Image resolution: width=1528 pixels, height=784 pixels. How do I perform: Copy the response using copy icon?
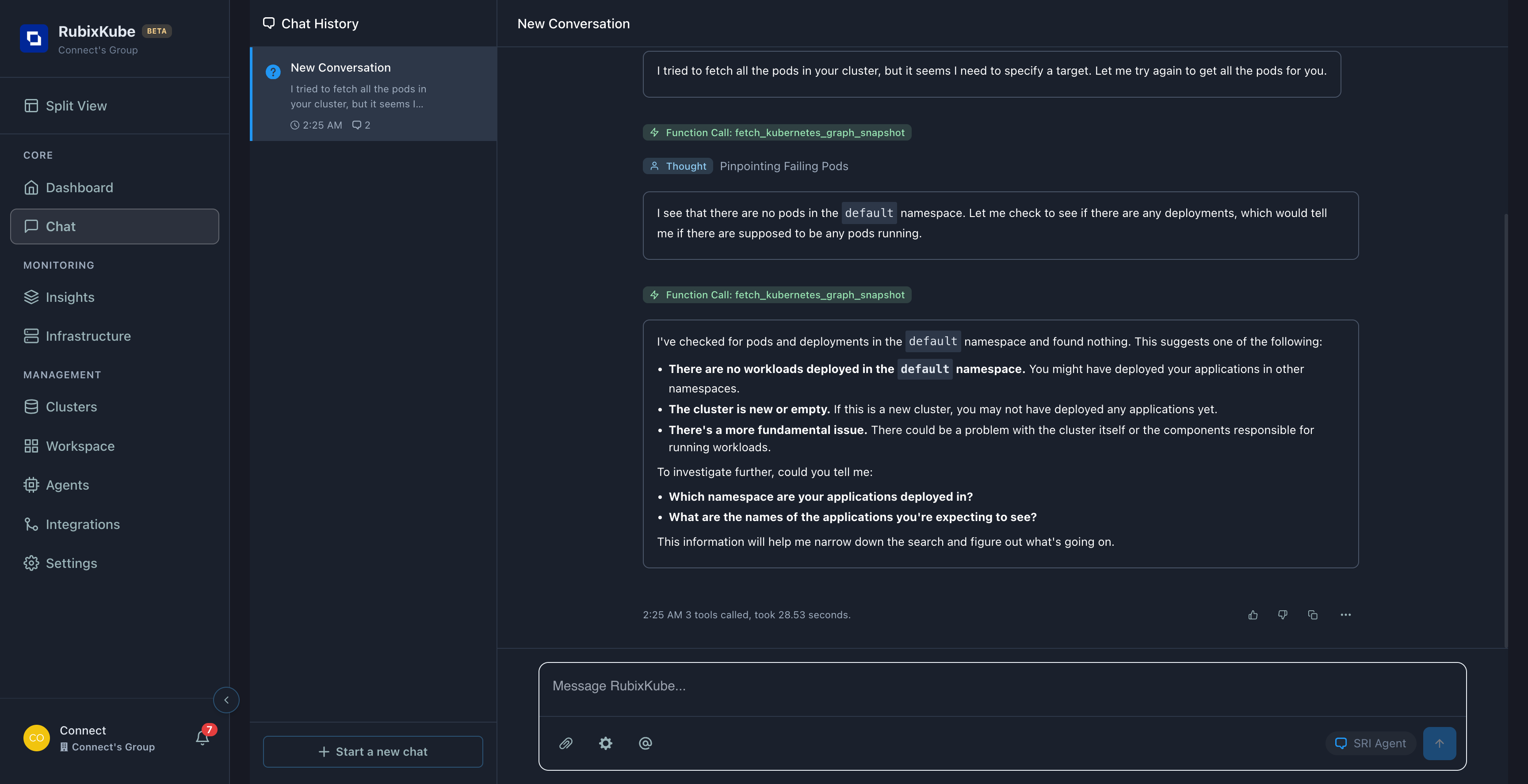pos(1313,615)
